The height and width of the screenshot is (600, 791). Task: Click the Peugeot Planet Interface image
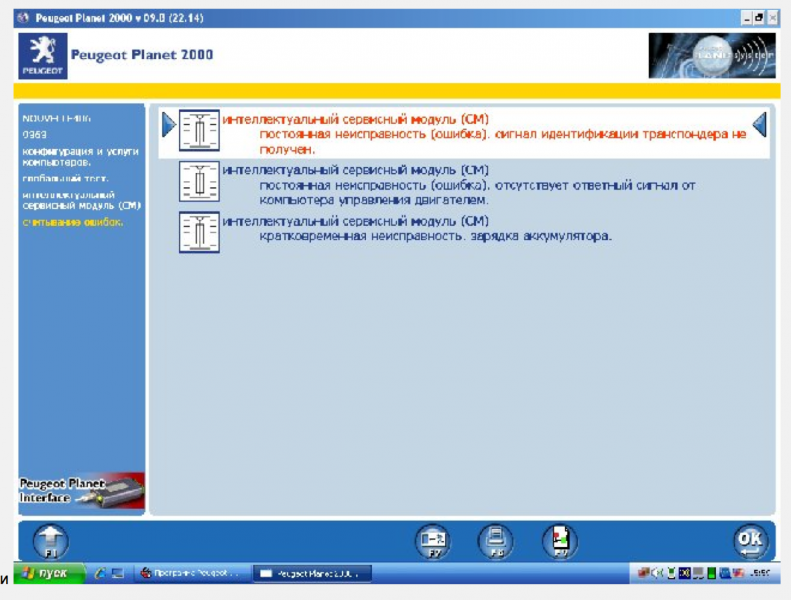[x=82, y=491]
